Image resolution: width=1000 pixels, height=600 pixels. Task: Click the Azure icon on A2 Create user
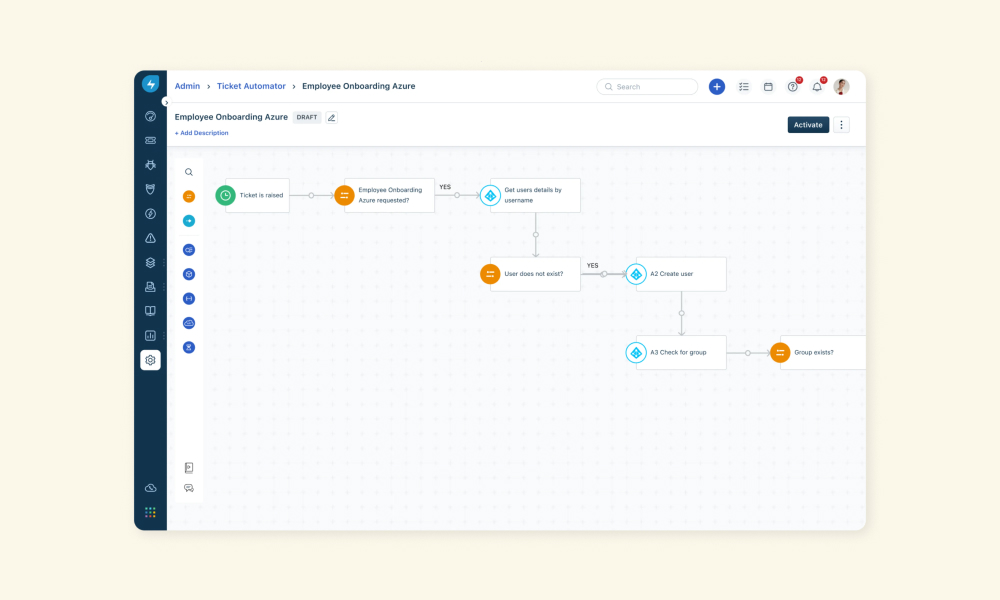pos(636,274)
